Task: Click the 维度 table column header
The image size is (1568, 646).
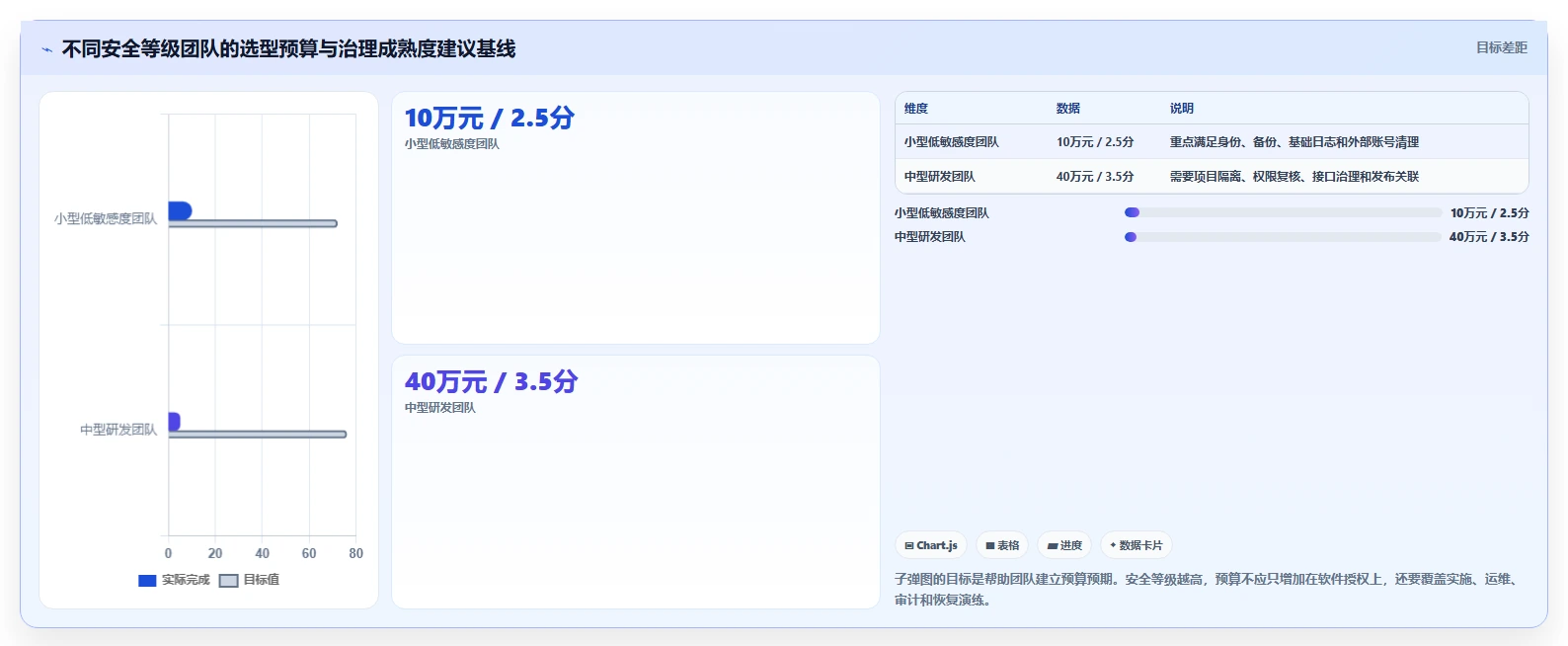Action: click(x=916, y=109)
